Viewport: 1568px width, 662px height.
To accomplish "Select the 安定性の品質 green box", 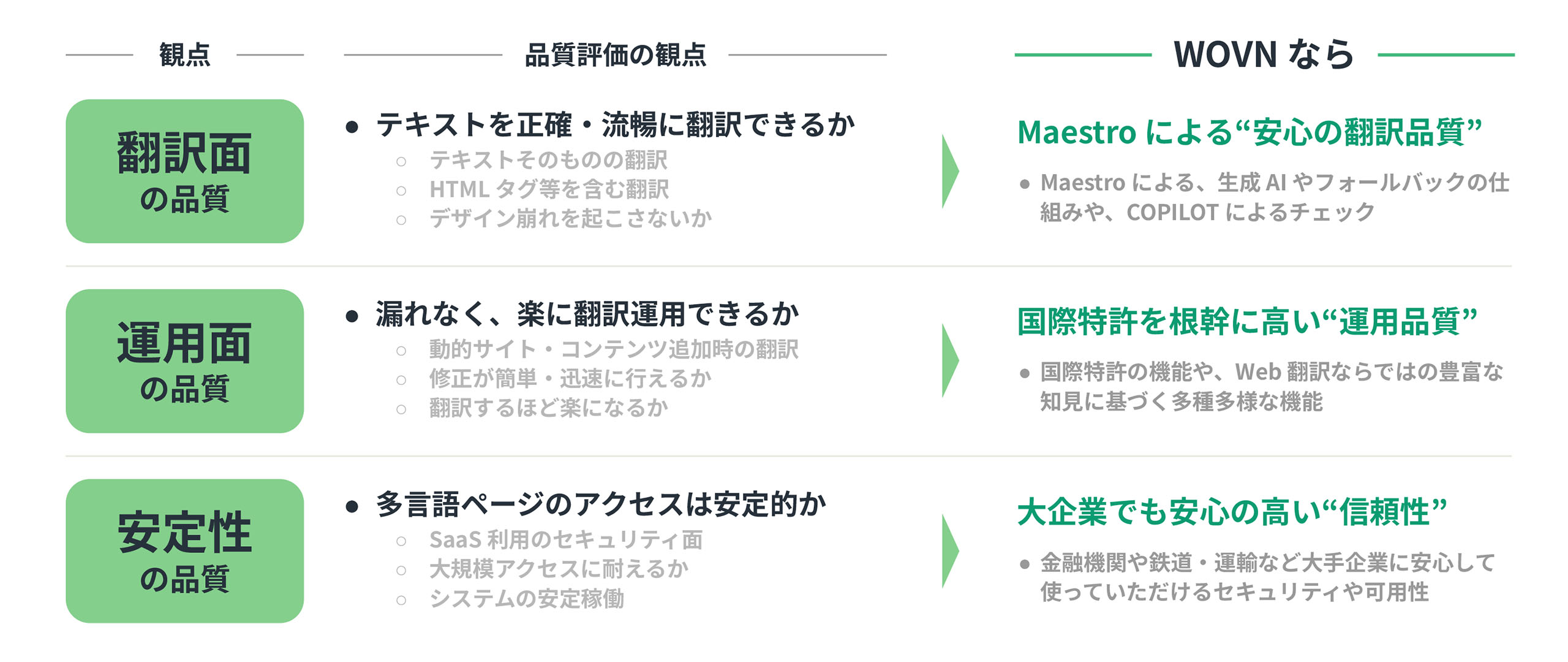I will point(184,551).
